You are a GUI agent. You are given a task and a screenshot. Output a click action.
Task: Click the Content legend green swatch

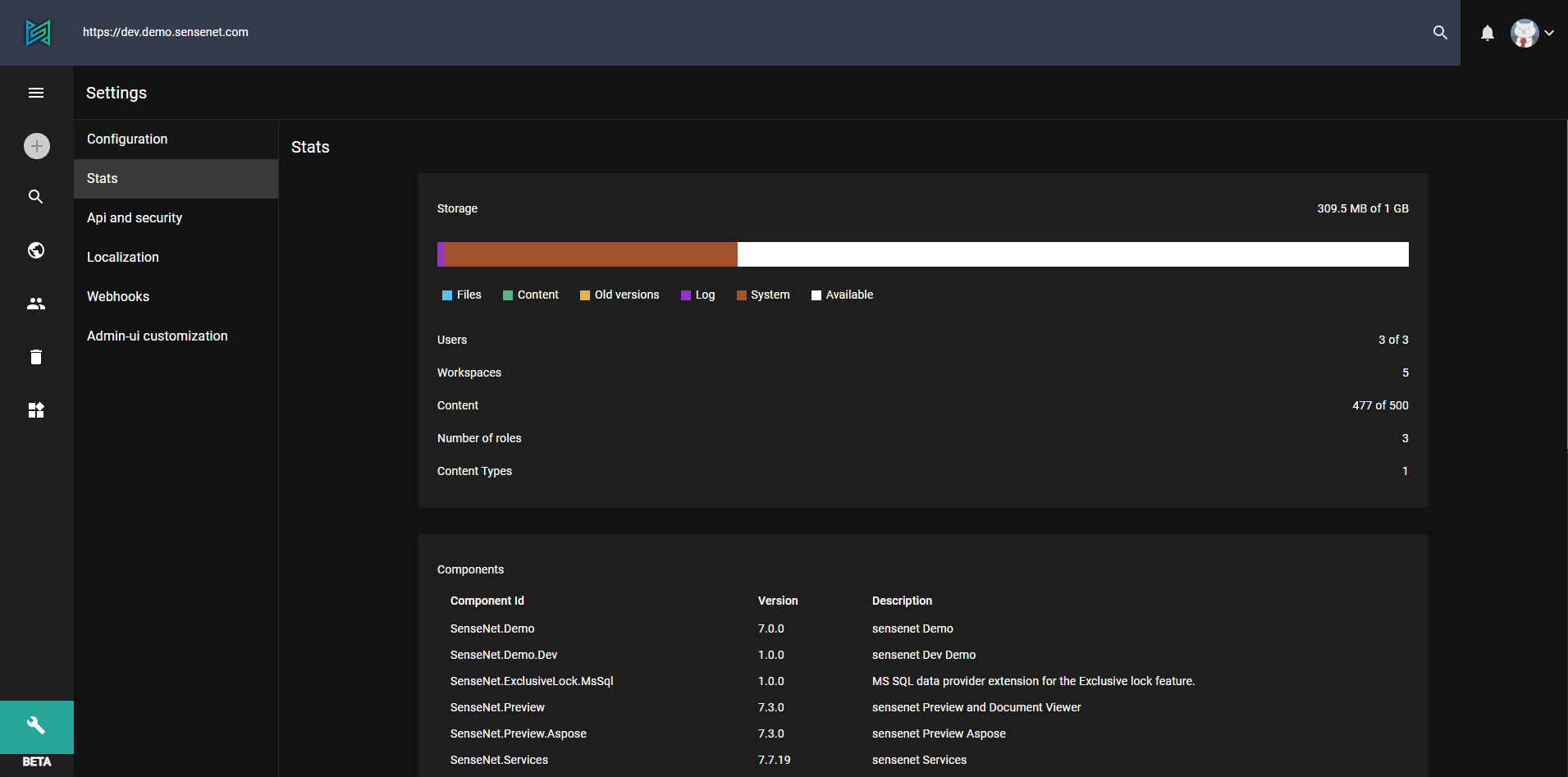(508, 295)
